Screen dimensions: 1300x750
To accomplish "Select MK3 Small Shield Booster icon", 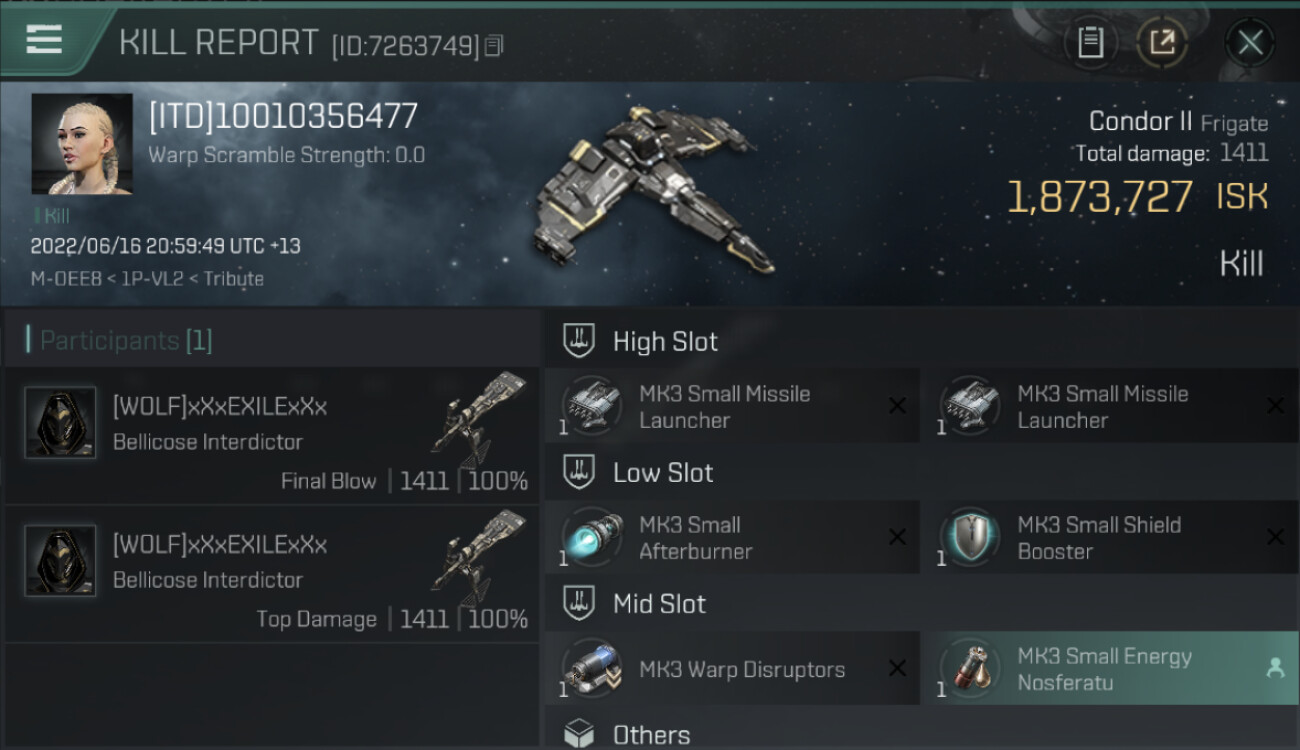I will 969,537.
